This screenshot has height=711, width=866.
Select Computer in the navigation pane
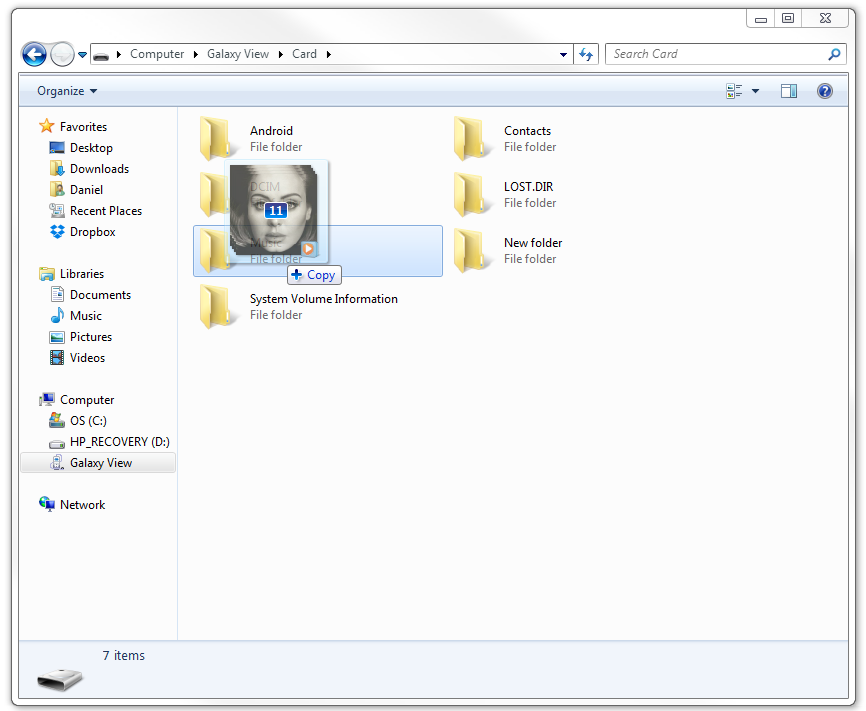point(87,400)
